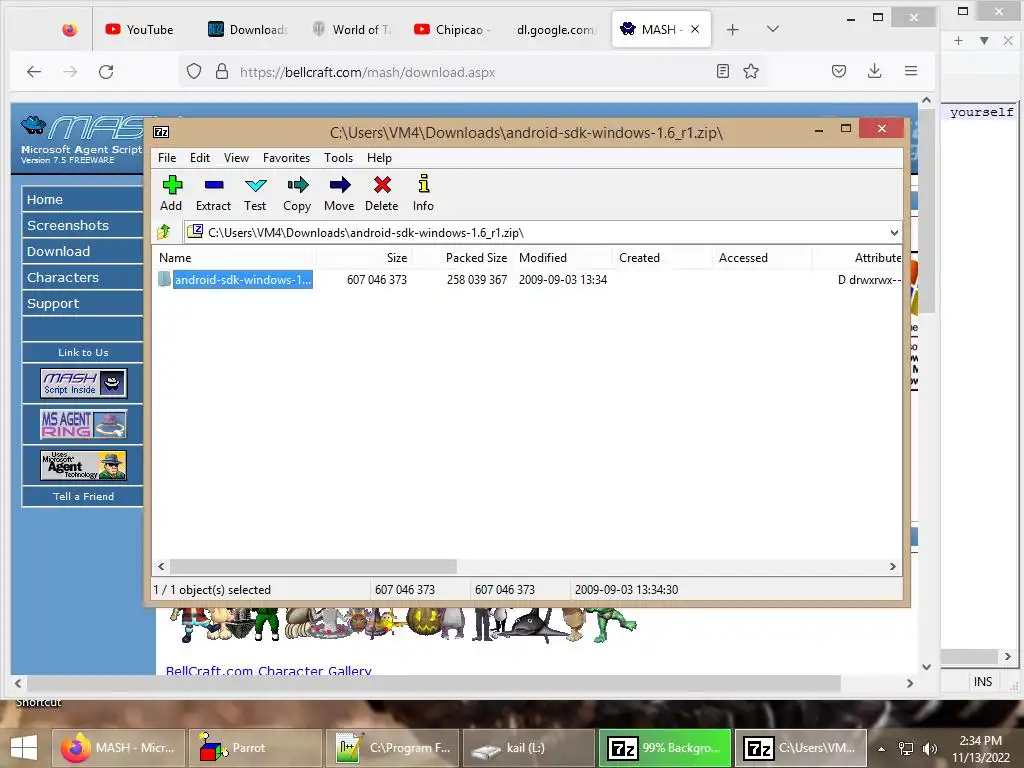Click the bellcraft.com URL address bar
This screenshot has width=1024, height=768.
point(367,72)
